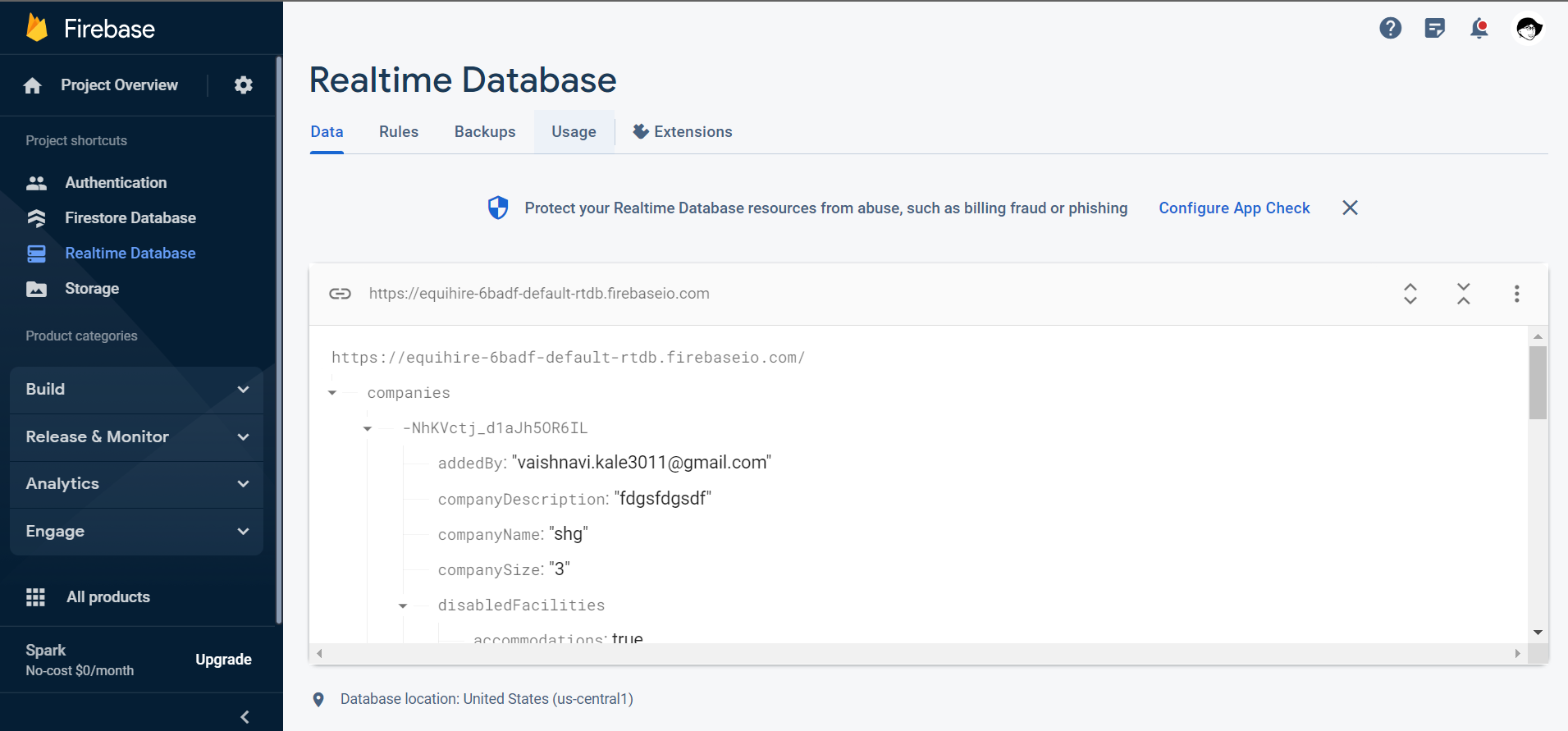Click the Authentication people icon
Viewport: 1568px width, 731px height.
click(x=36, y=183)
